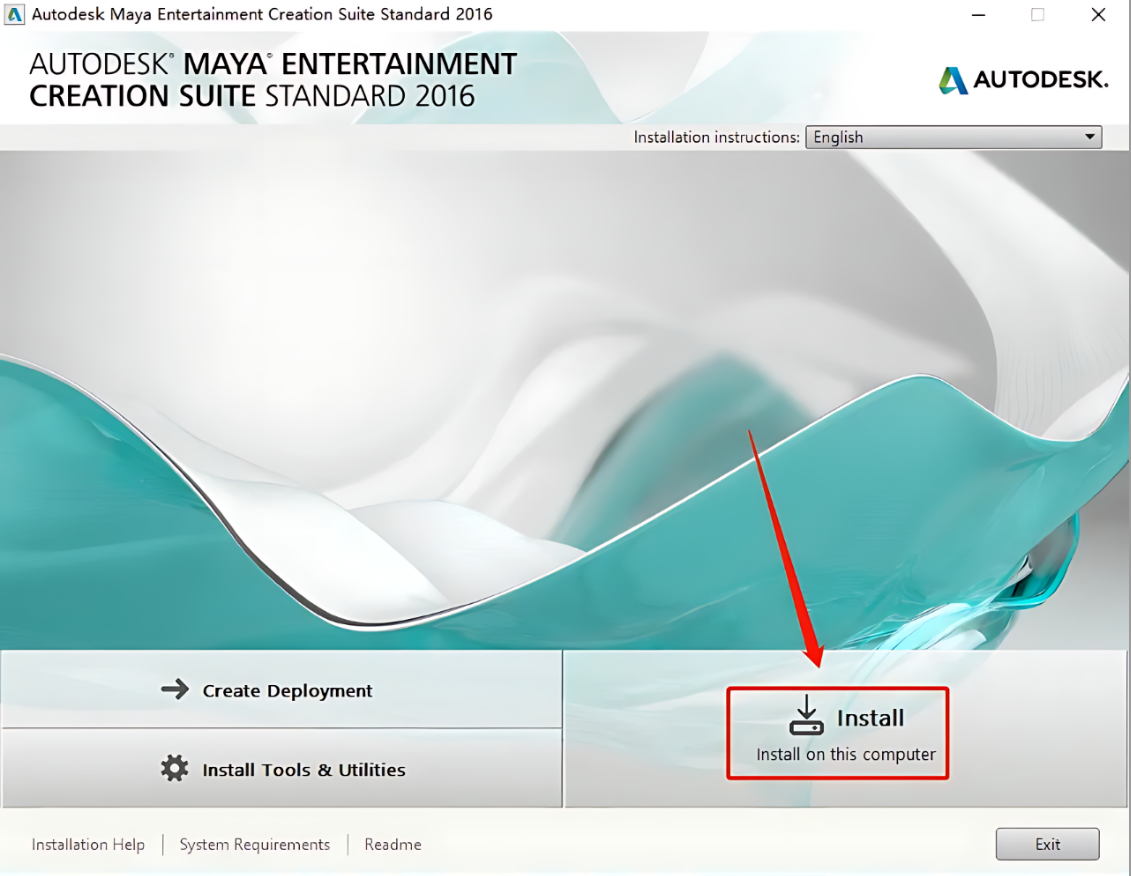Click the 'Installation instructions:' label
The height and width of the screenshot is (876, 1131).
point(717,137)
